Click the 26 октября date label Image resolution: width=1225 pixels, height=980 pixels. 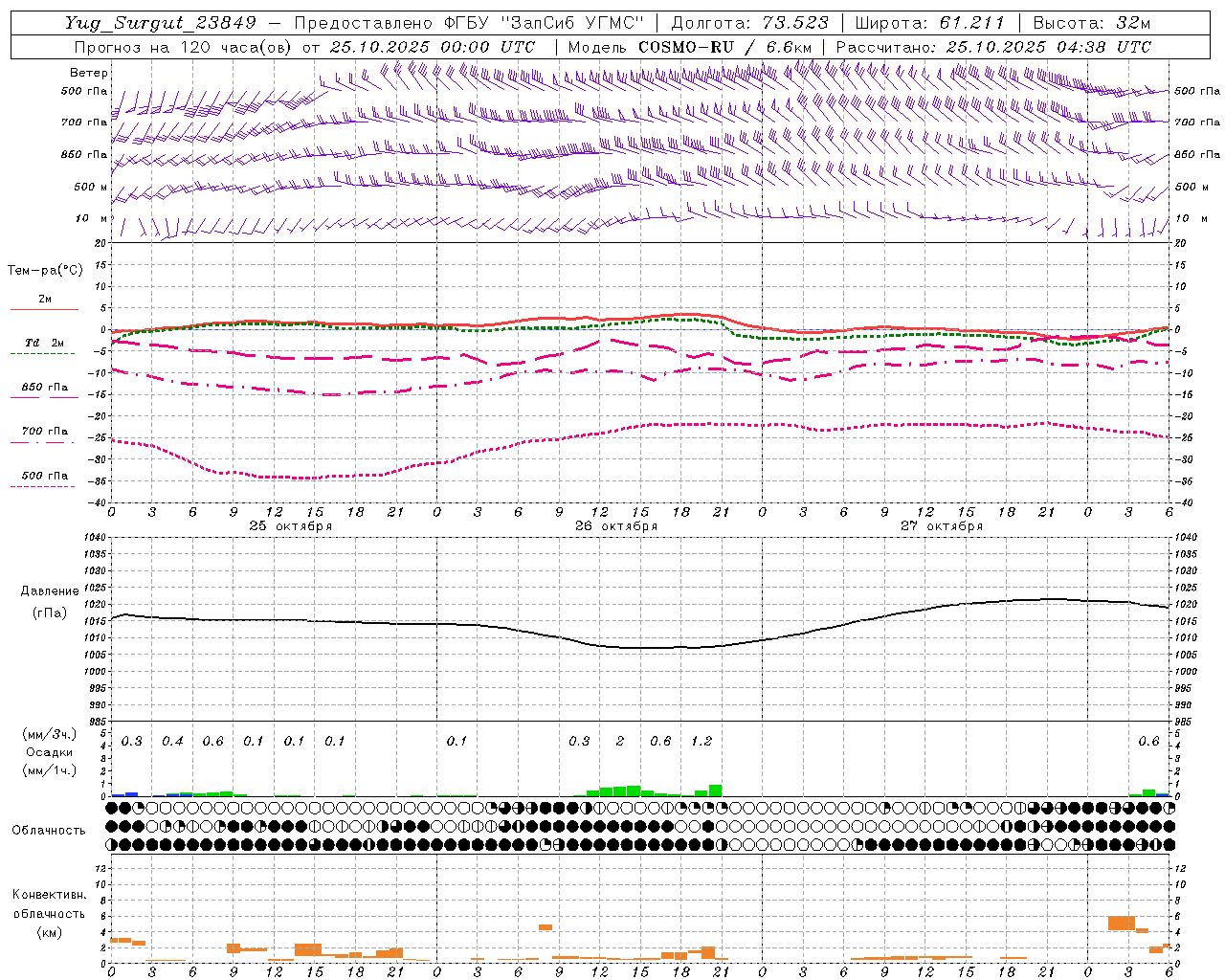pyautogui.click(x=616, y=526)
